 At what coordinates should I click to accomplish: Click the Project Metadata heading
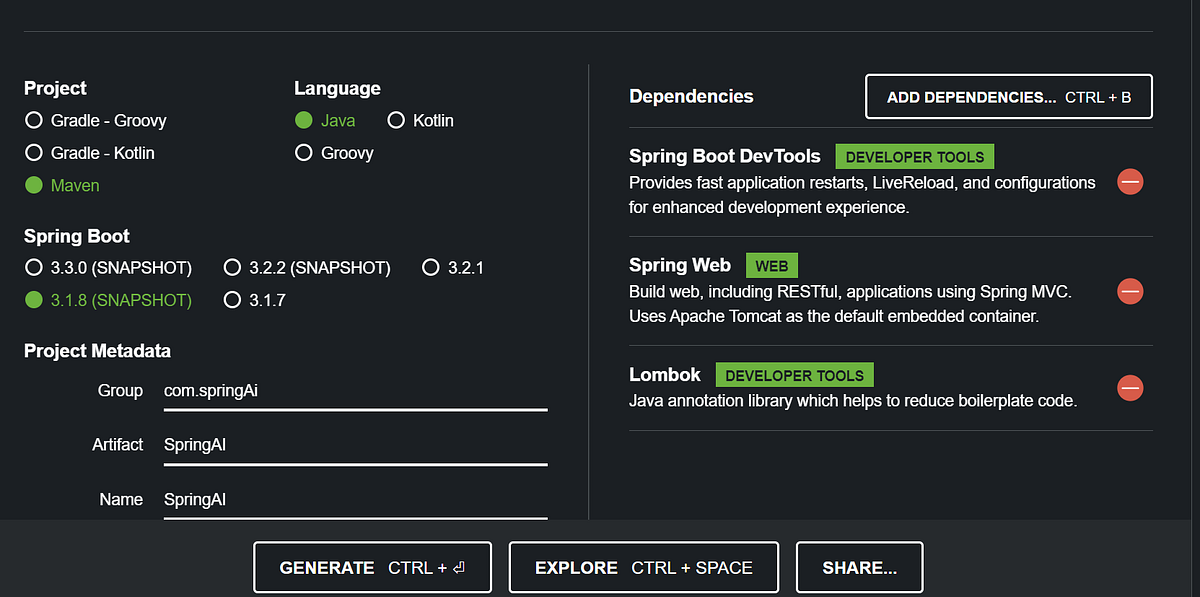click(97, 351)
